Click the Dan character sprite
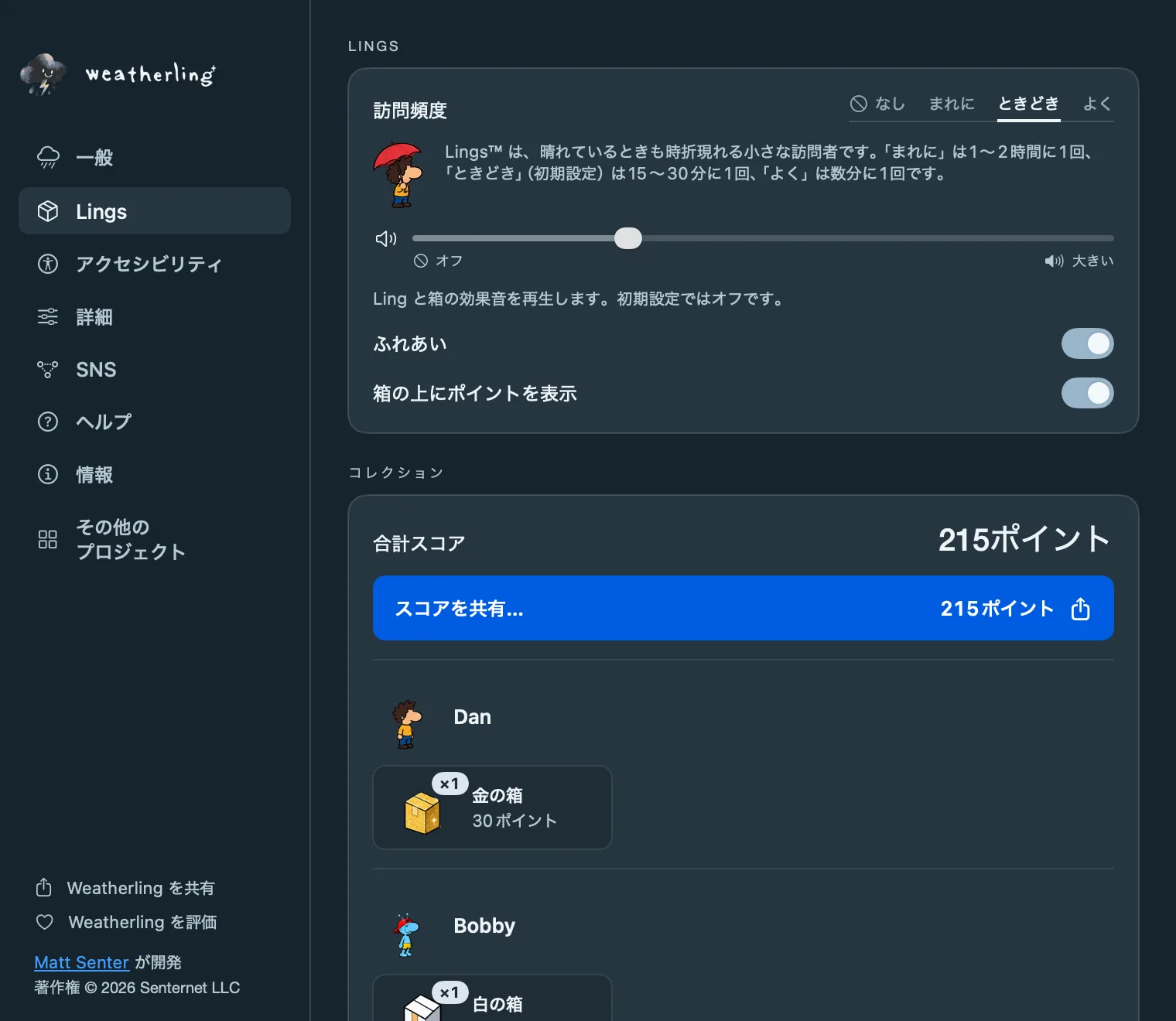Screen dimensions: 1176x1021 (x=406, y=725)
